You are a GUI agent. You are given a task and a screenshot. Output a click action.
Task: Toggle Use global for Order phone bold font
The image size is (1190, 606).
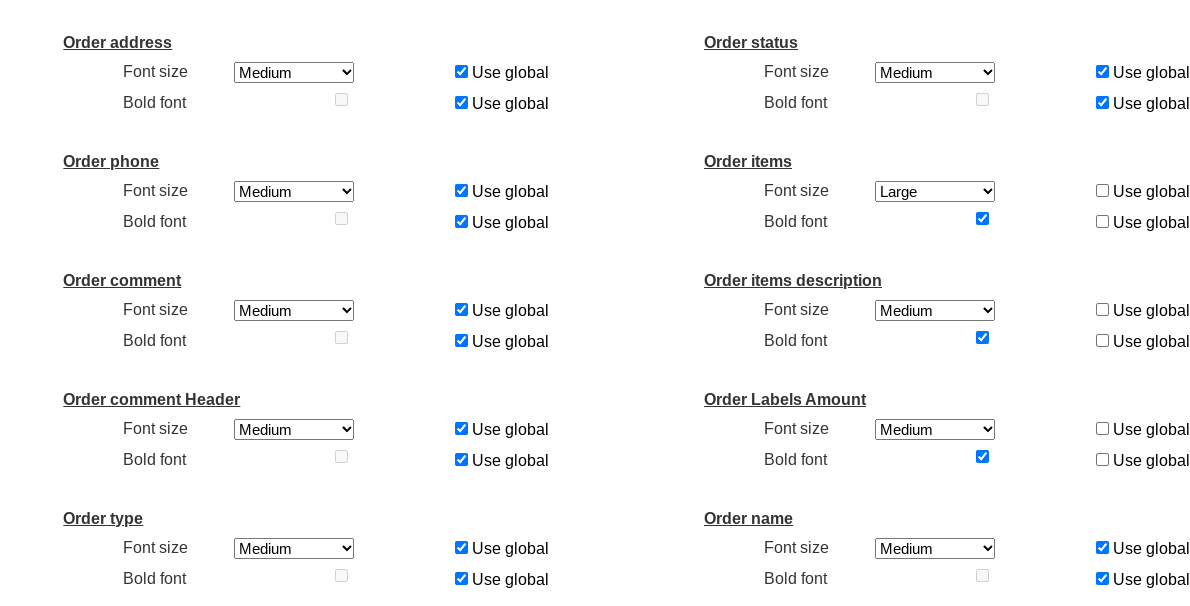(461, 222)
